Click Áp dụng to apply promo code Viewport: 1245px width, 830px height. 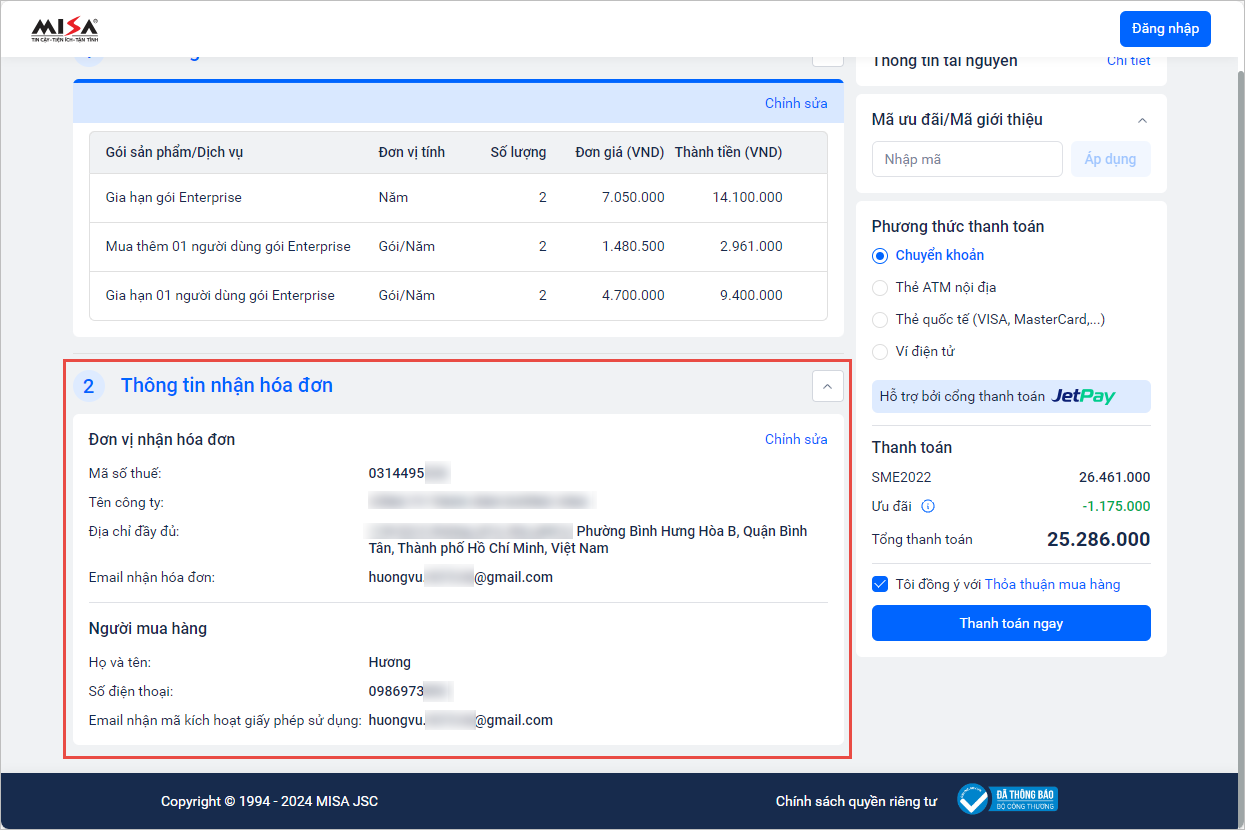click(x=1110, y=159)
